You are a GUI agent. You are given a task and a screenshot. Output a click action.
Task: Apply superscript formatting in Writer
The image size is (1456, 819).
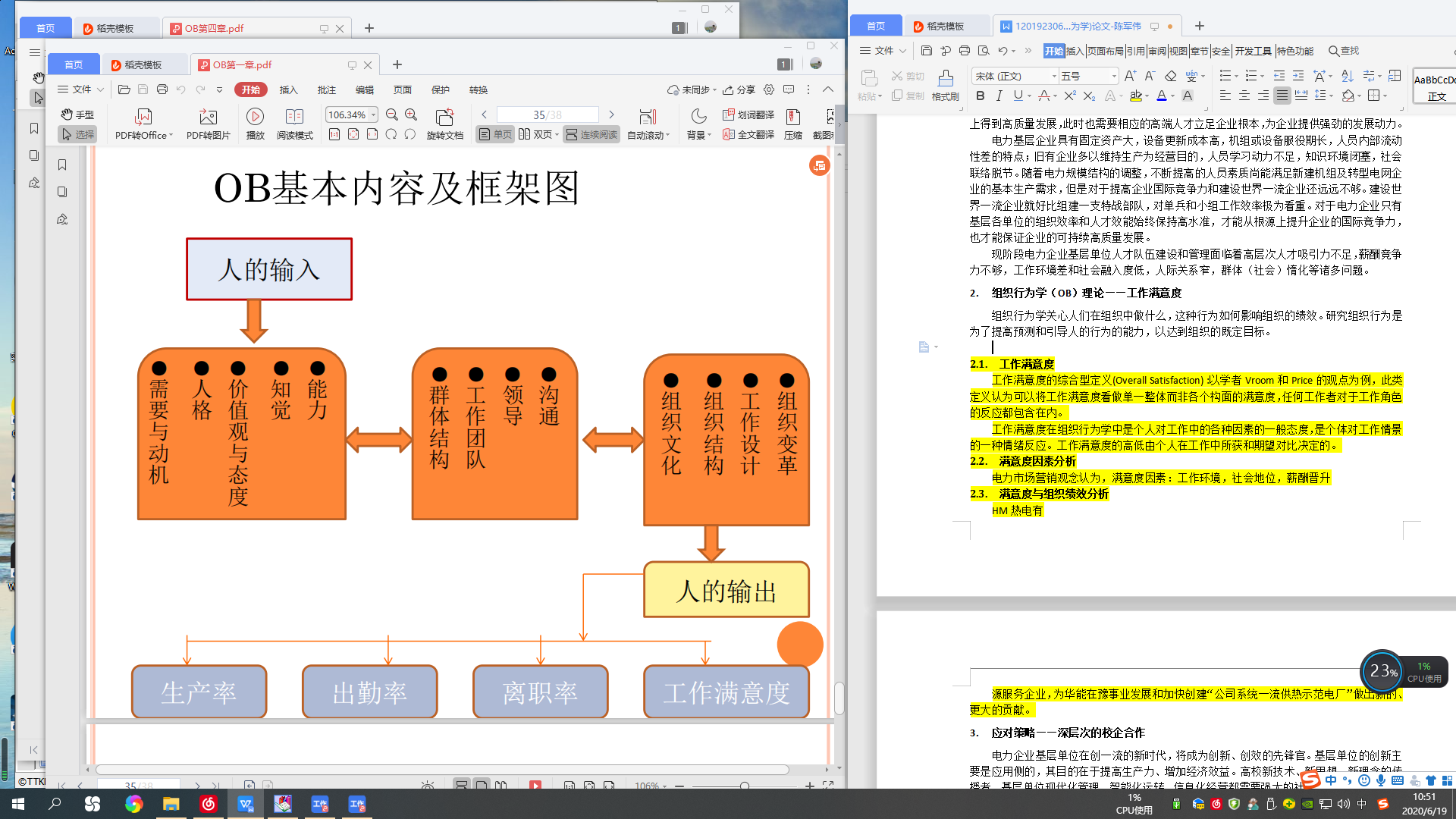pyautogui.click(x=1069, y=96)
